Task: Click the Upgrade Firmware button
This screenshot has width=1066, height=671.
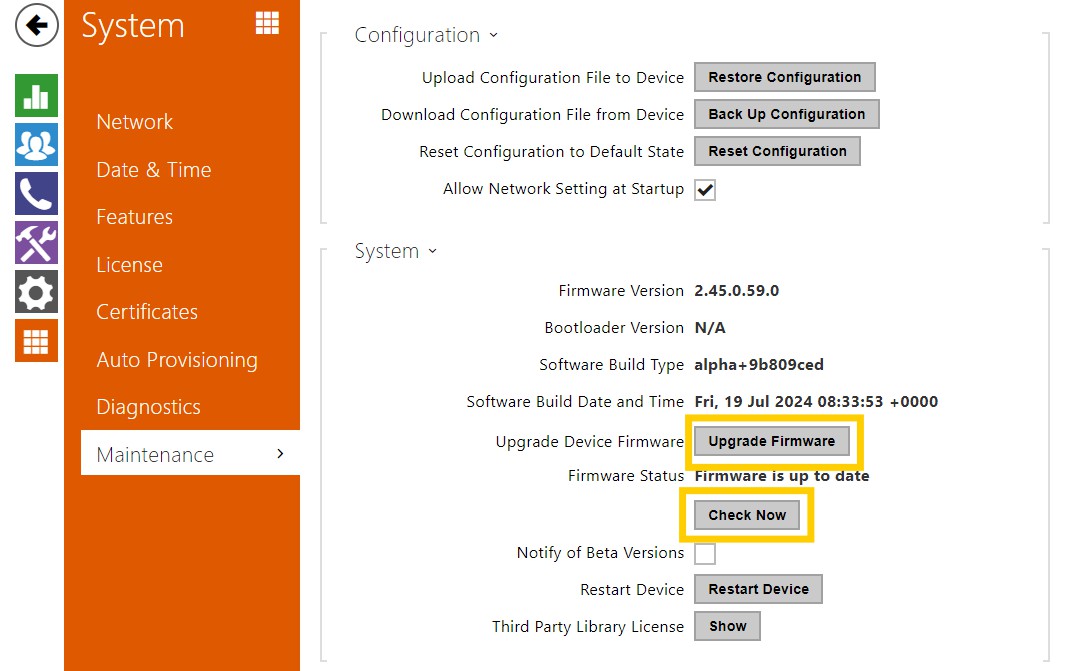Action: click(771, 441)
